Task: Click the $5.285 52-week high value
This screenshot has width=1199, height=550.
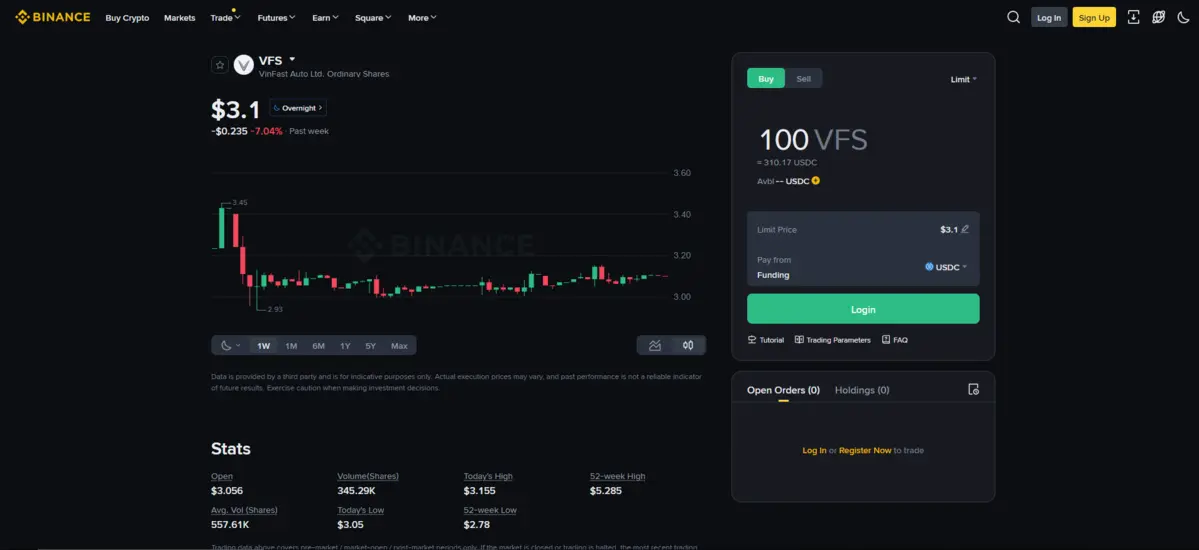Action: 606,490
